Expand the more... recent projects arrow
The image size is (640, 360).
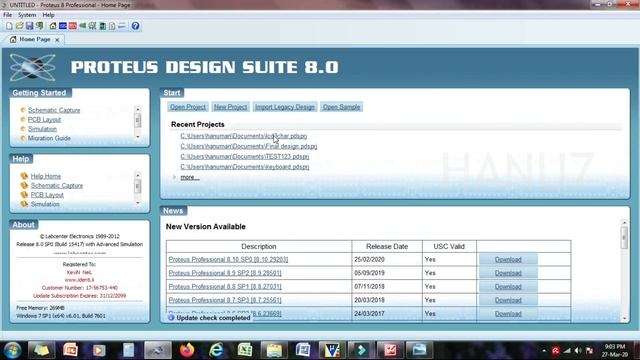tap(175, 177)
